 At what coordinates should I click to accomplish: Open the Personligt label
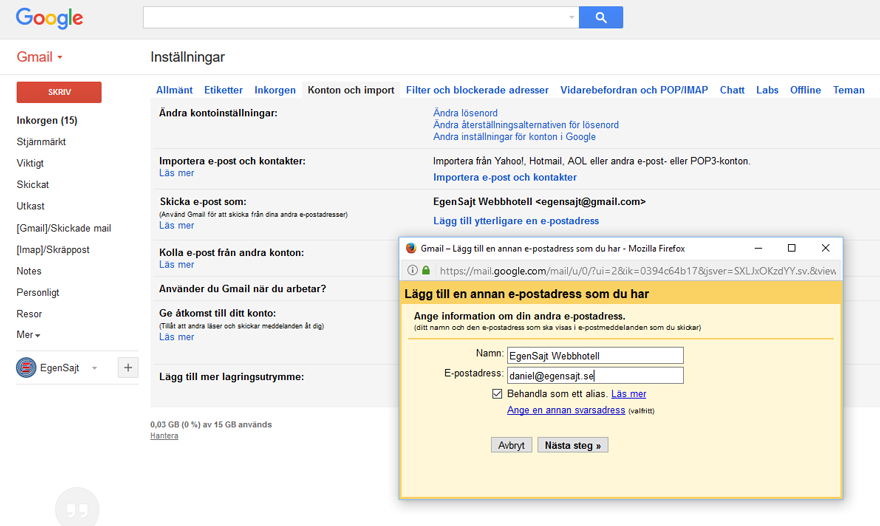[x=38, y=292]
